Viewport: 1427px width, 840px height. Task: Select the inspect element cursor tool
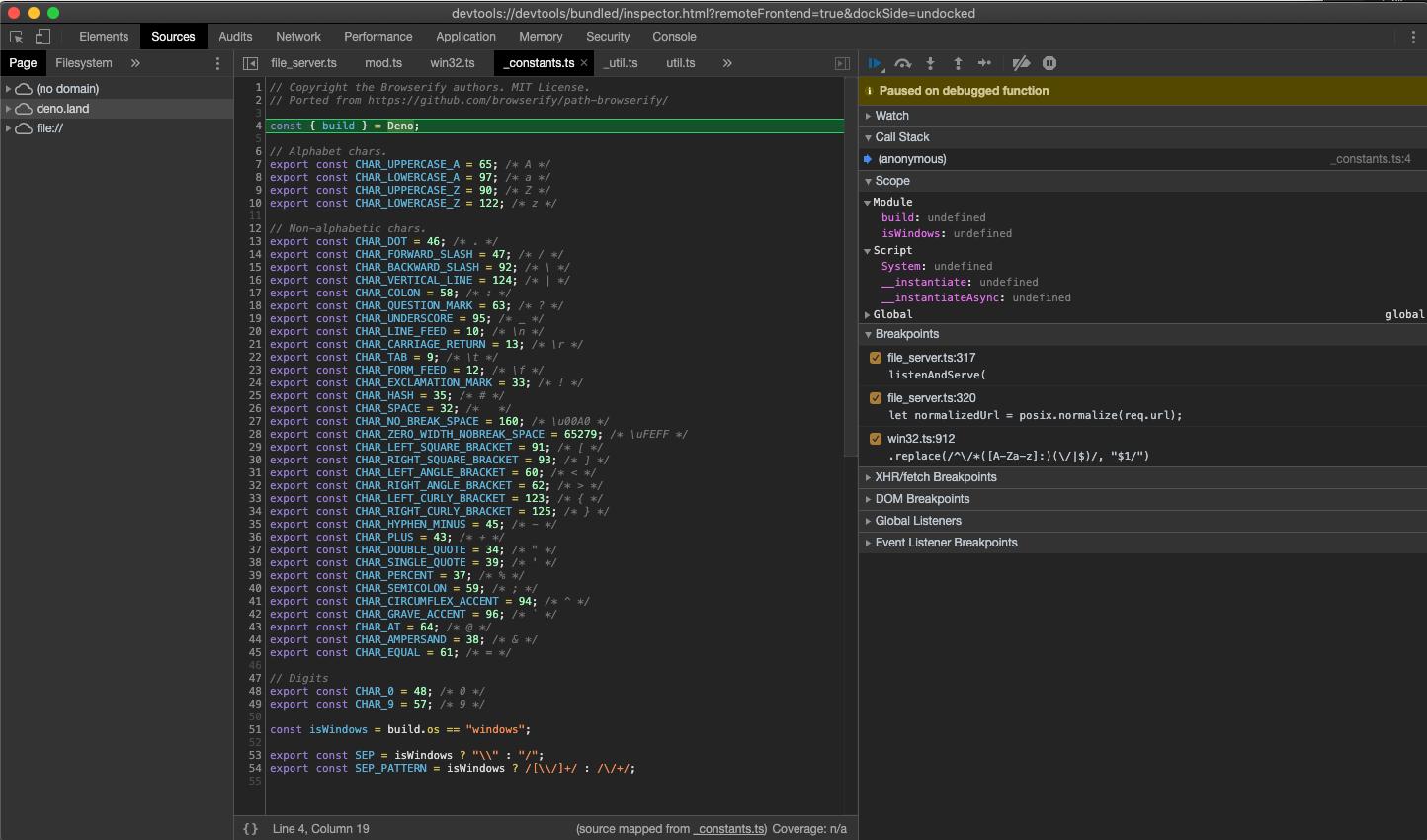click(16, 36)
